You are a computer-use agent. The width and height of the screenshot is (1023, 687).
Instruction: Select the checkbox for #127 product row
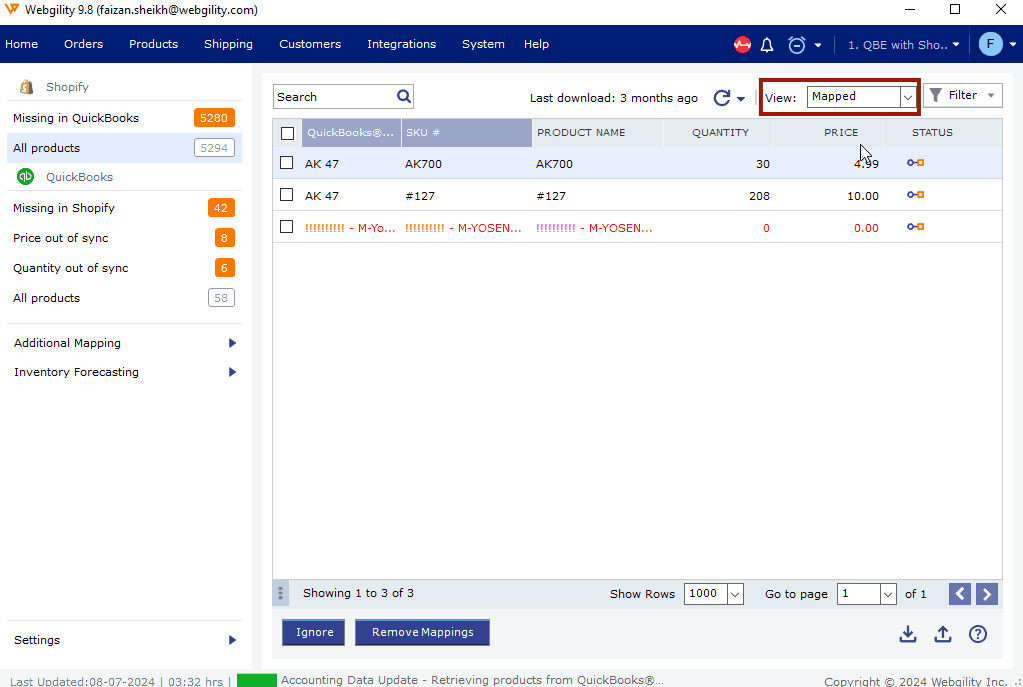(287, 195)
